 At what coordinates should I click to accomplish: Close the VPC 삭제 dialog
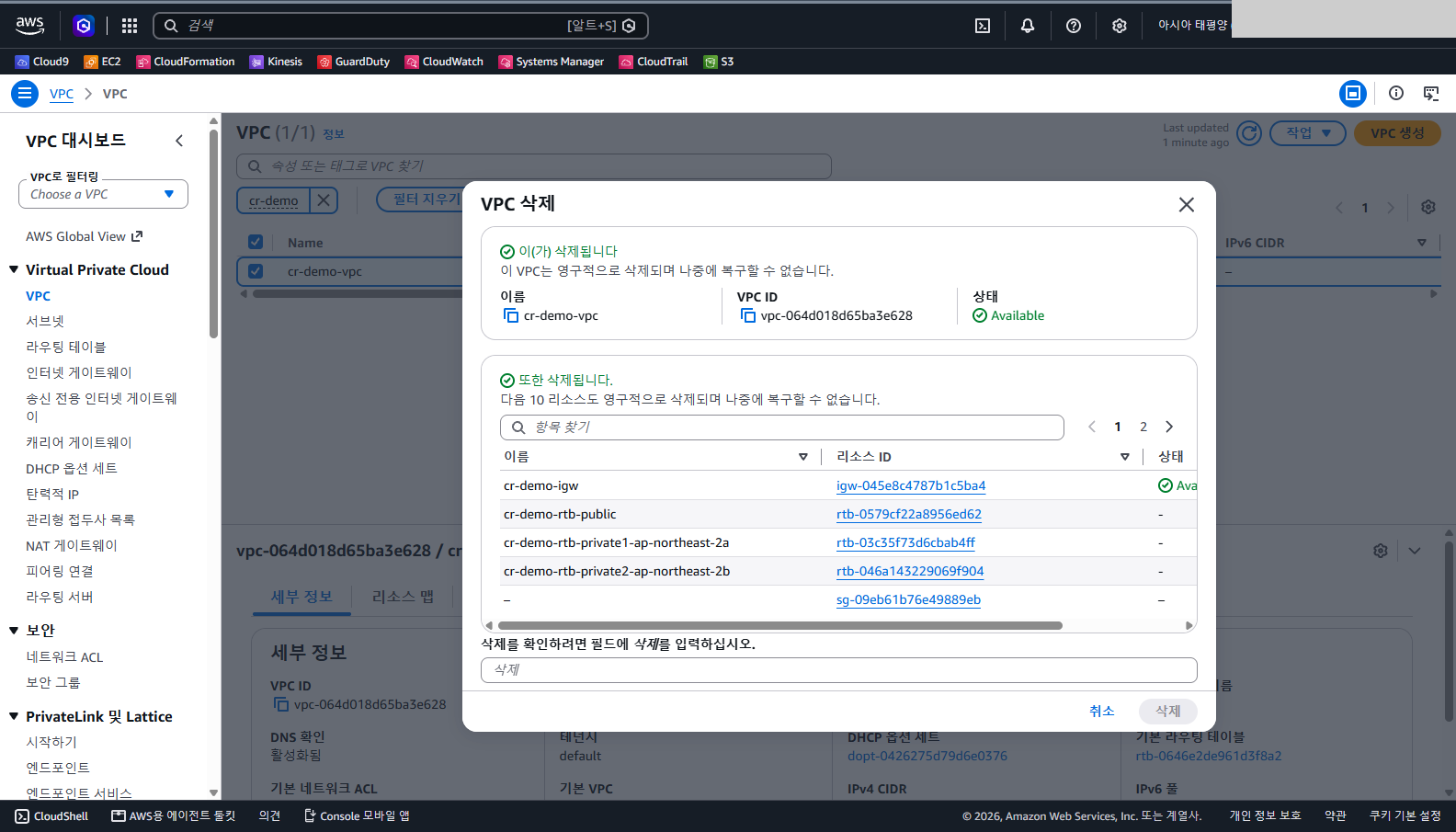pyautogui.click(x=1187, y=204)
